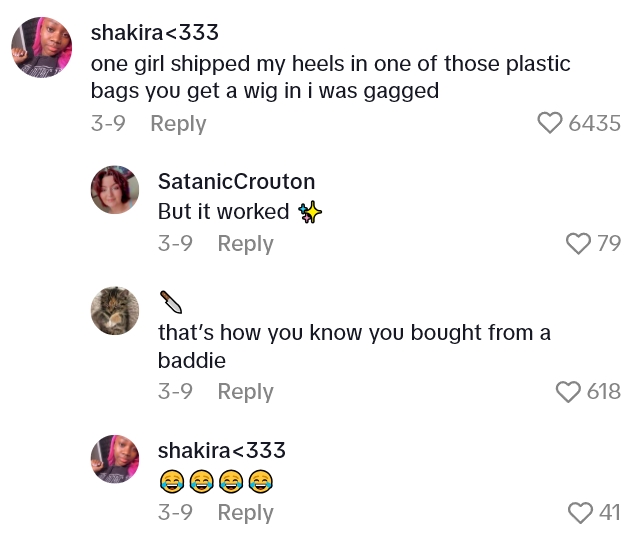Open the knife emoji username profile

(x=172, y=301)
